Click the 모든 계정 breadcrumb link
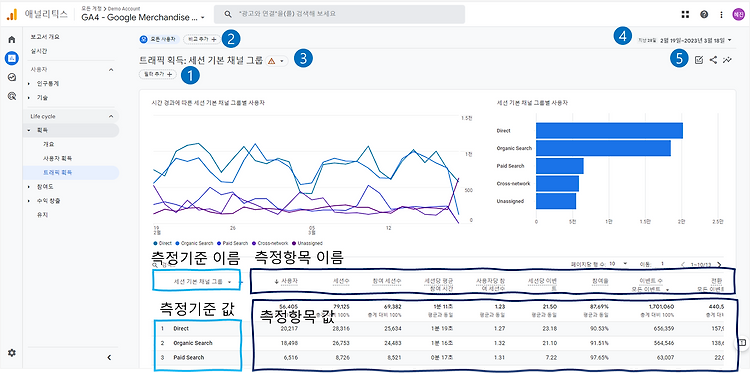The width and height of the screenshot is (750, 373). click(91, 9)
